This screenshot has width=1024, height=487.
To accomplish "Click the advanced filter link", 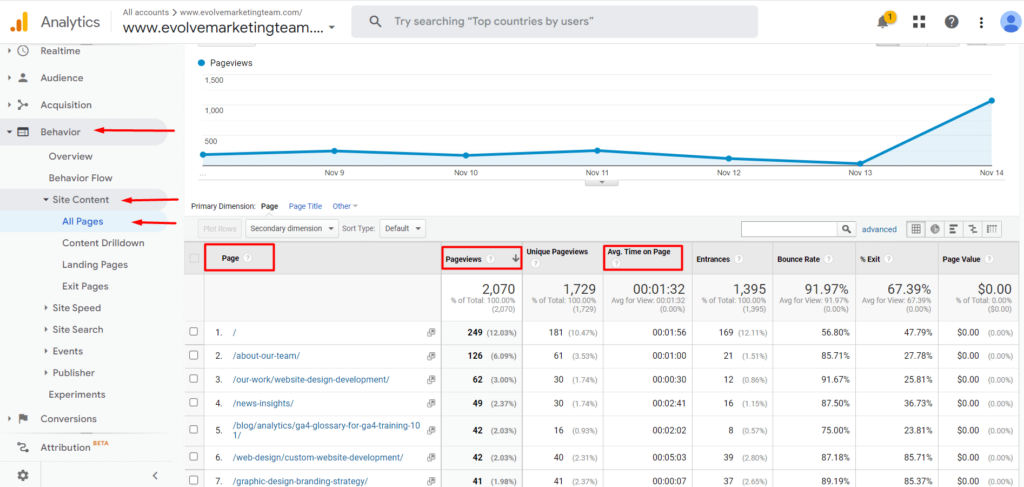I will 879,229.
